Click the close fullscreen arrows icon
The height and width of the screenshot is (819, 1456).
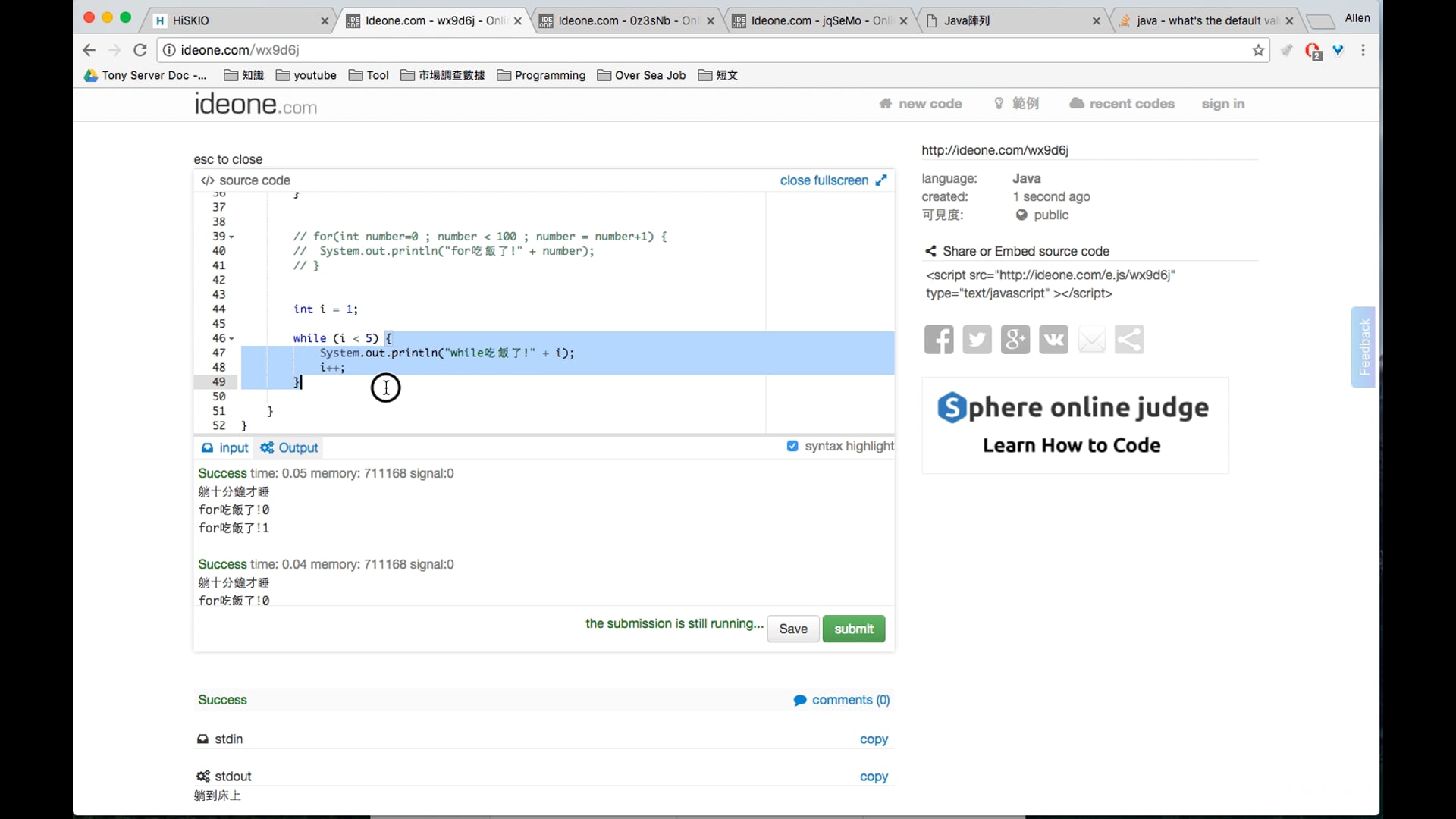click(881, 180)
